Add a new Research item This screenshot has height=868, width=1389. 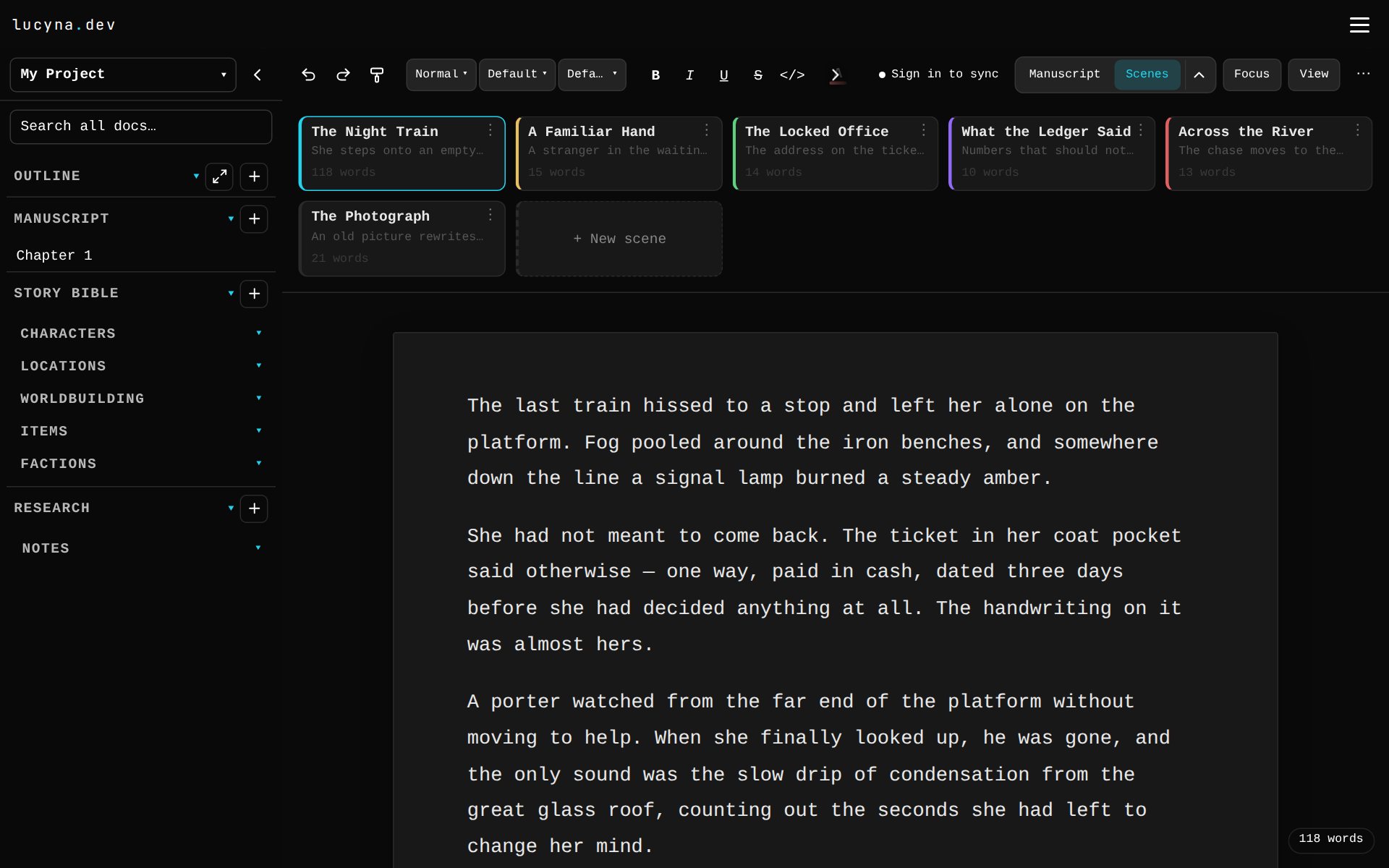pyautogui.click(x=254, y=509)
